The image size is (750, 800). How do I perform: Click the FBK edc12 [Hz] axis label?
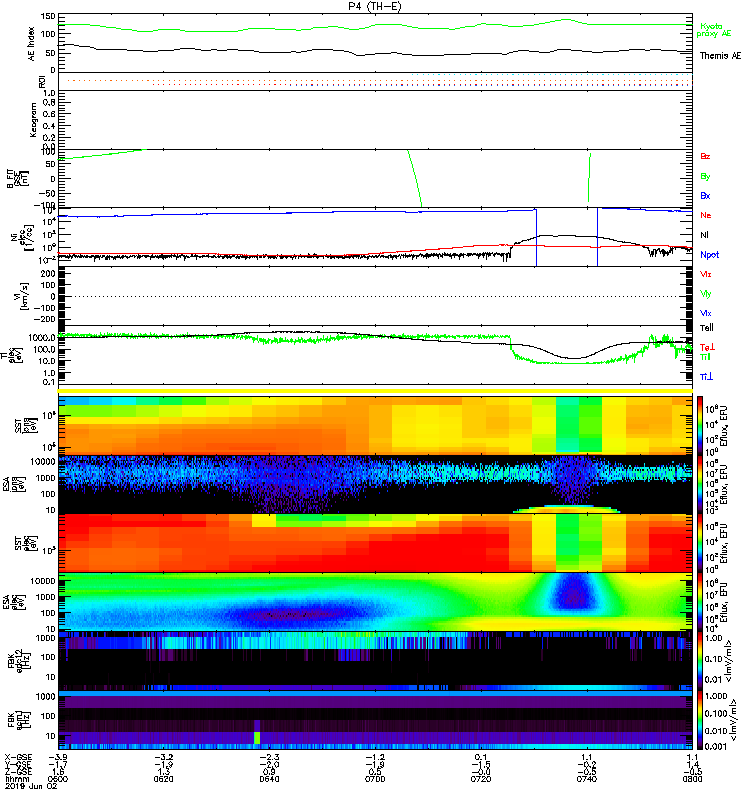tap(17, 661)
